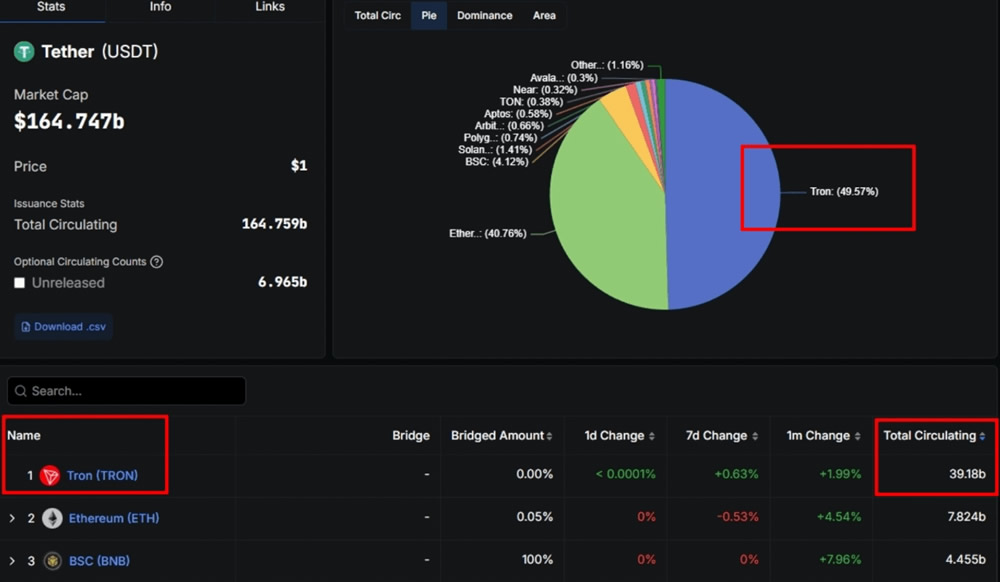
Task: Click the 100% BSC bridged amount
Action: (x=537, y=560)
